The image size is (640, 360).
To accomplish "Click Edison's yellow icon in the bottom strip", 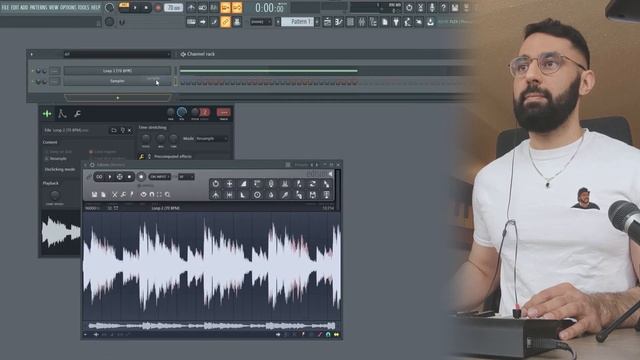I will click(x=336, y=335).
